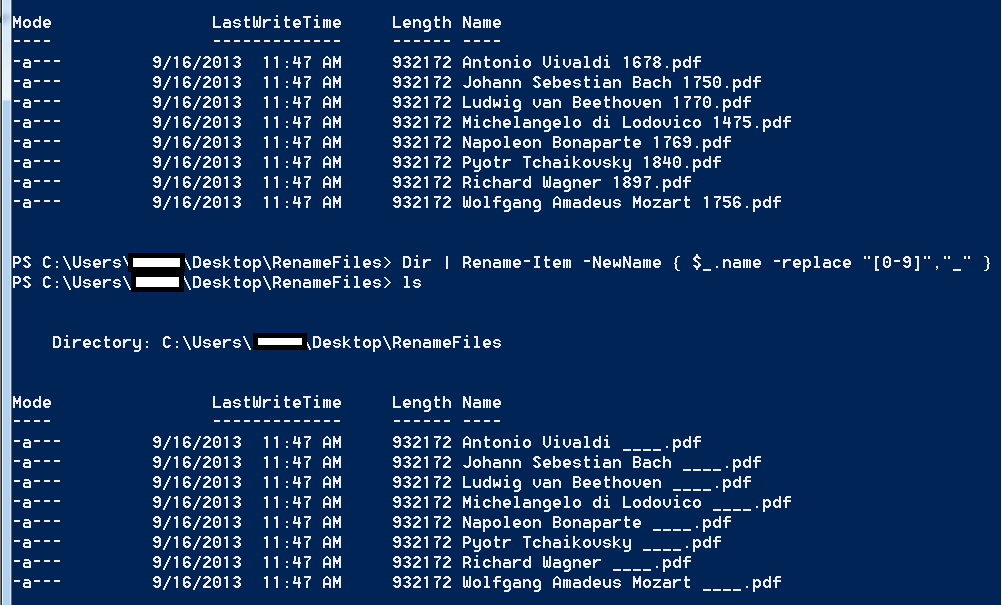
Task: Click renamed Michelangelo di Lodovico ____.pdf
Action: point(626,503)
